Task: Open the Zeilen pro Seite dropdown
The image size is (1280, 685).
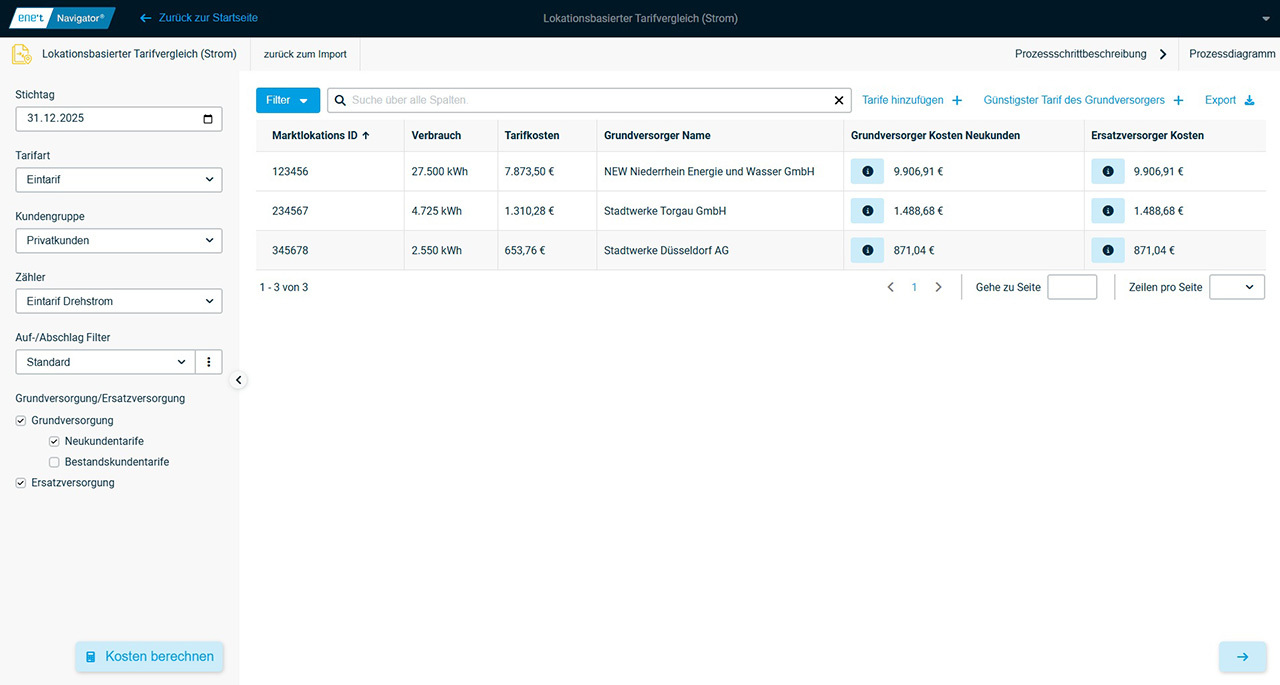Action: (x=1236, y=288)
